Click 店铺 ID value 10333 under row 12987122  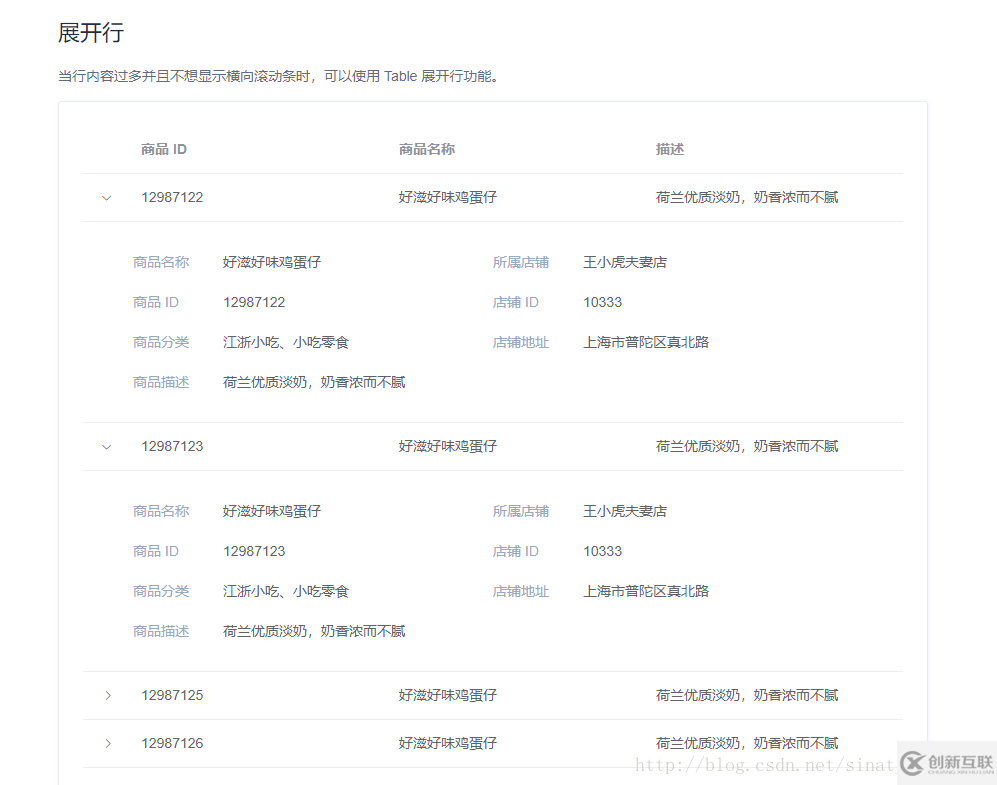[x=603, y=303]
